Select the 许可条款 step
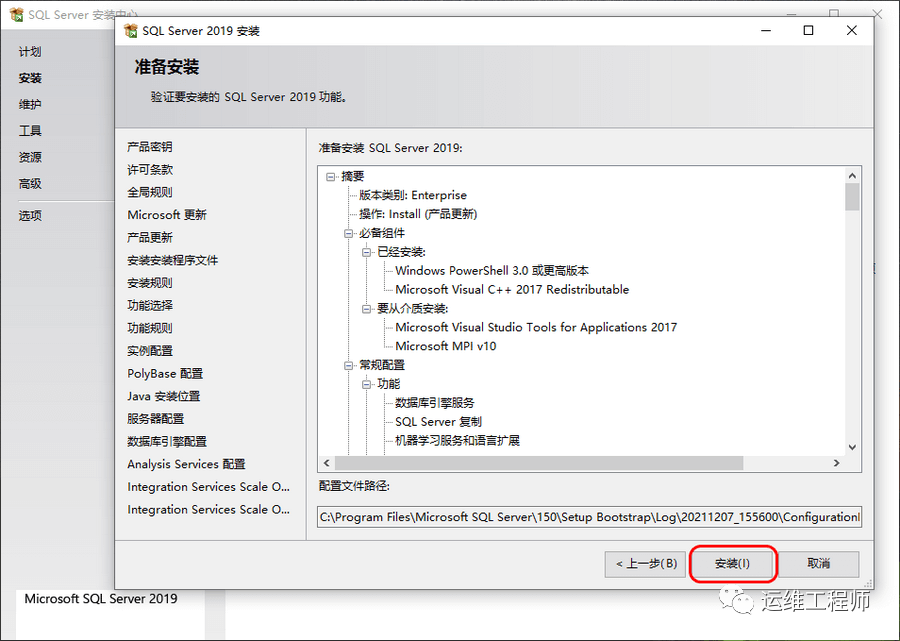The height and width of the screenshot is (641, 900). pyautogui.click(x=150, y=170)
